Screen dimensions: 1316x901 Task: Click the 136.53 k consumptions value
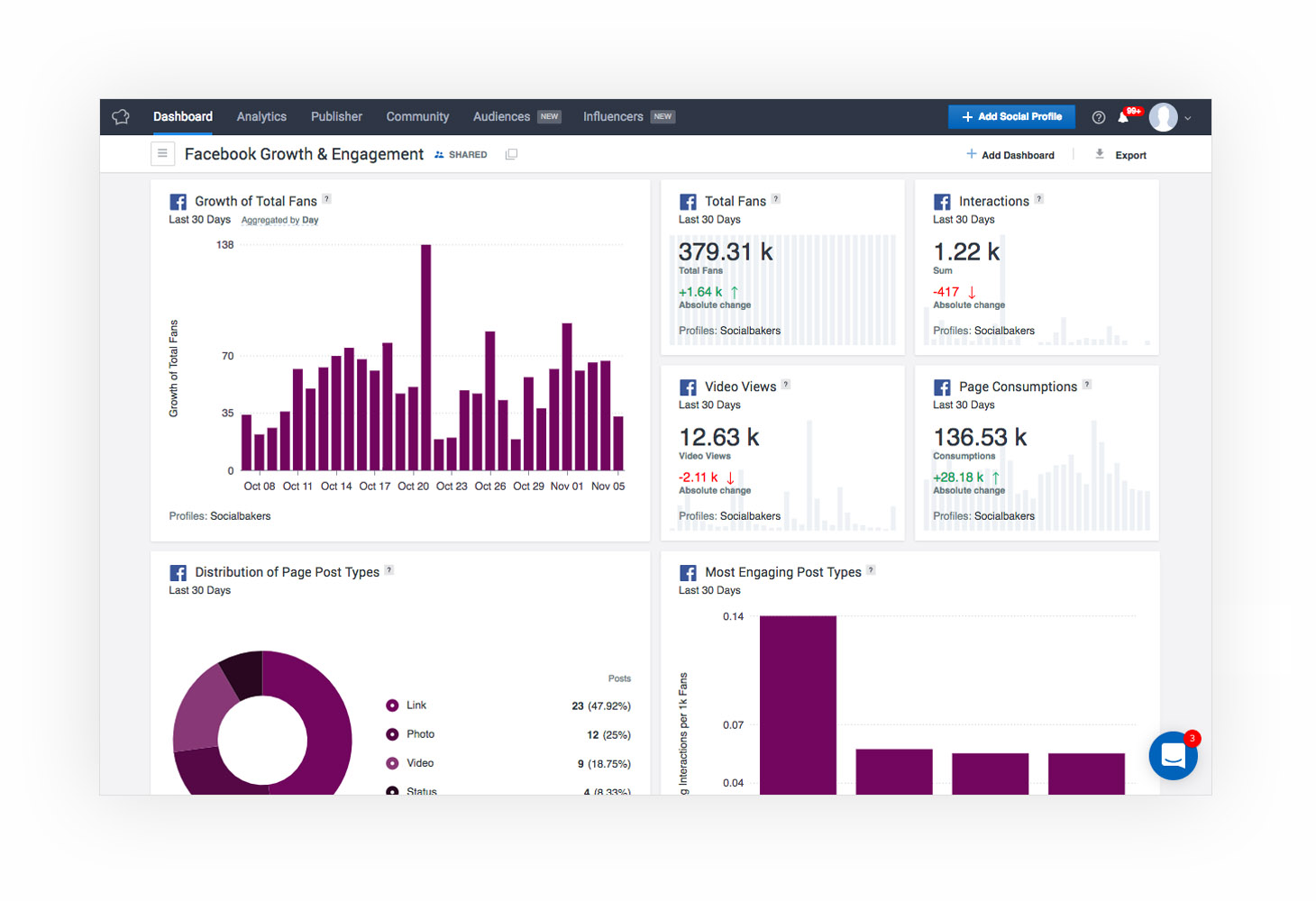pyautogui.click(x=980, y=438)
